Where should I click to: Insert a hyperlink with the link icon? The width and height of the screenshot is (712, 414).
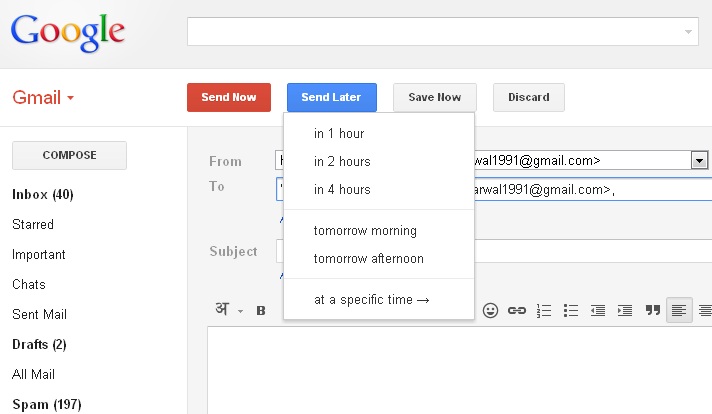coord(517,310)
